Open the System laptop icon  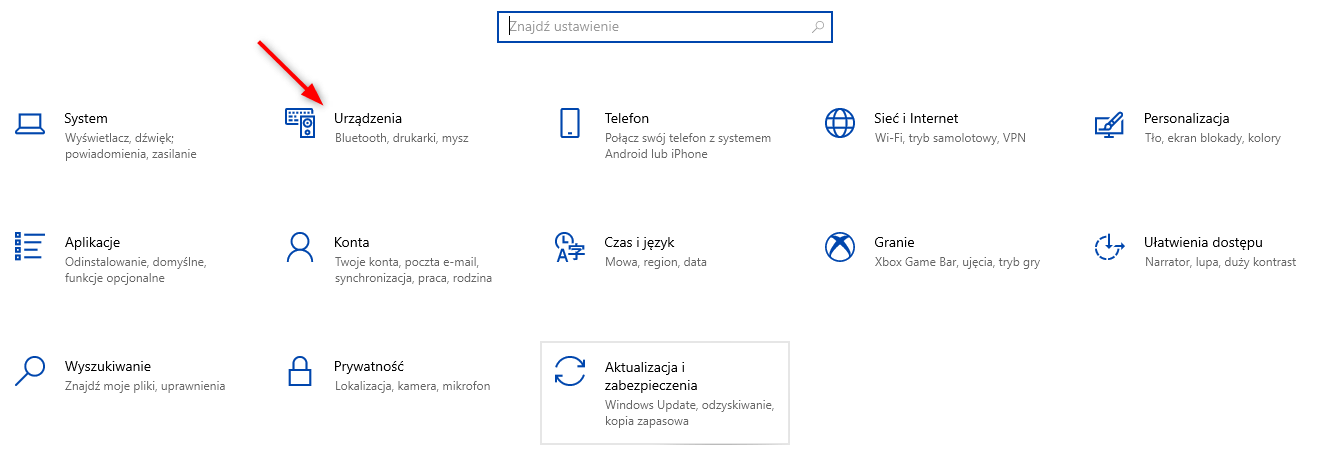pos(30,124)
